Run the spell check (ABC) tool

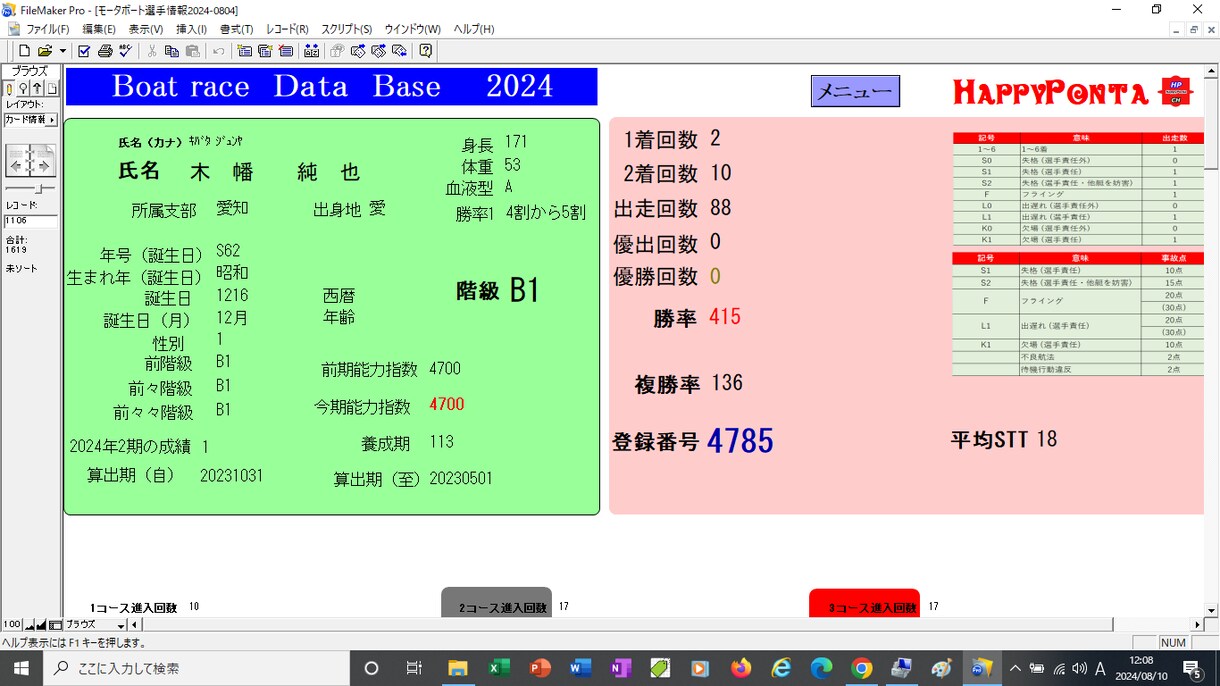click(125, 51)
